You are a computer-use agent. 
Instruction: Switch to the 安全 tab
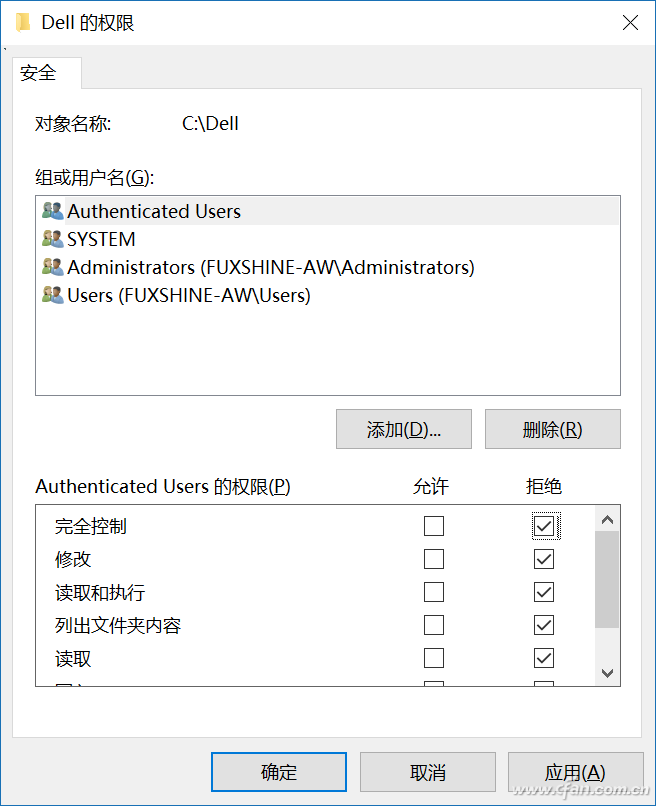tap(39, 73)
